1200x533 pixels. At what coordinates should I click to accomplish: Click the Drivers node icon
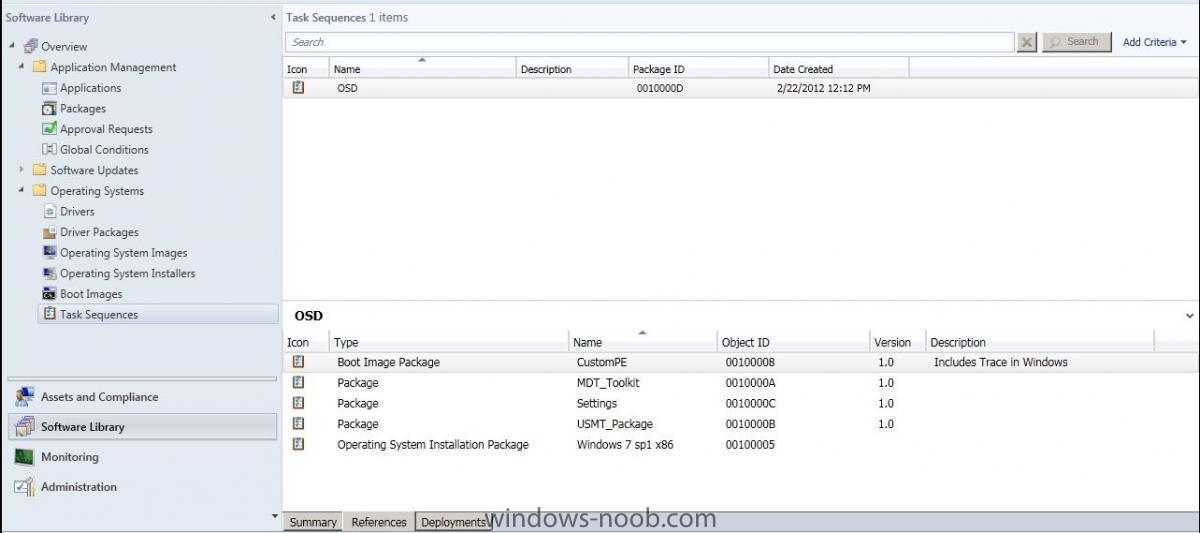click(50, 211)
